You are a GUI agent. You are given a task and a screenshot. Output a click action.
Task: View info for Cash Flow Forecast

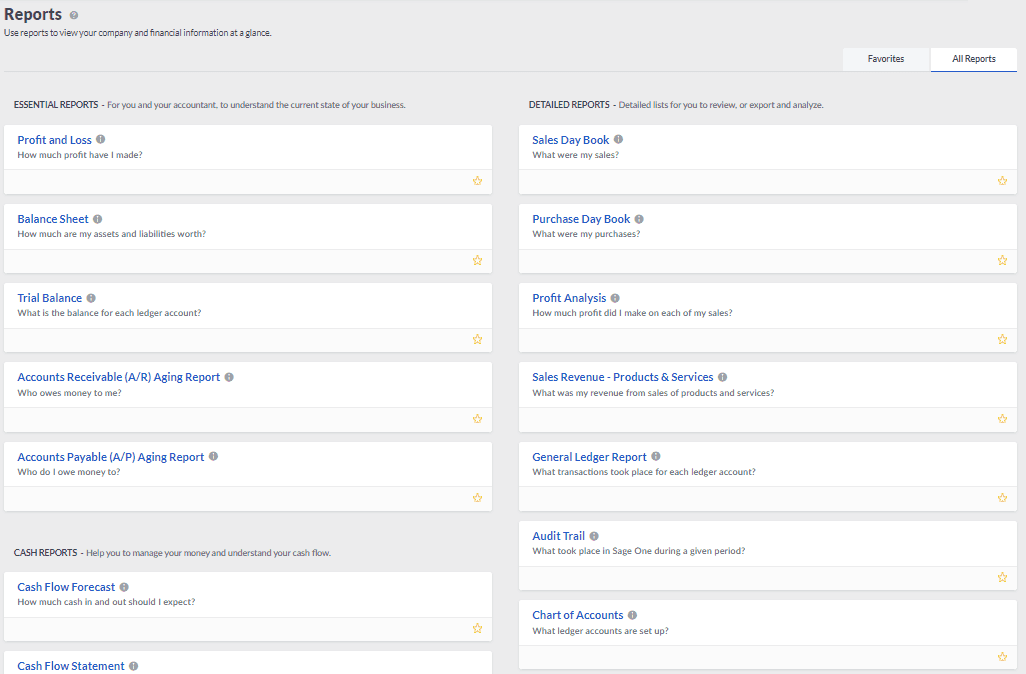[x=123, y=586]
